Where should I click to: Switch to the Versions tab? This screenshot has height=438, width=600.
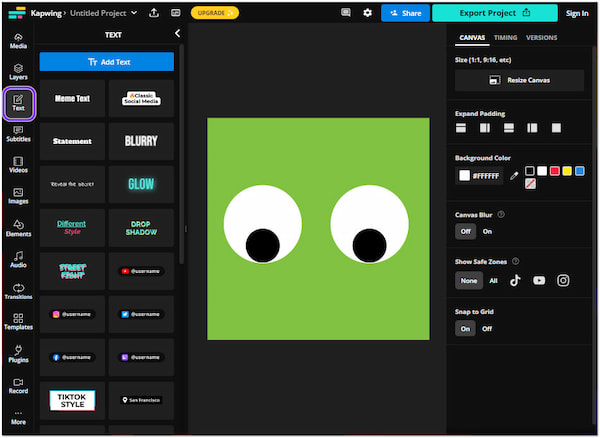(542, 38)
